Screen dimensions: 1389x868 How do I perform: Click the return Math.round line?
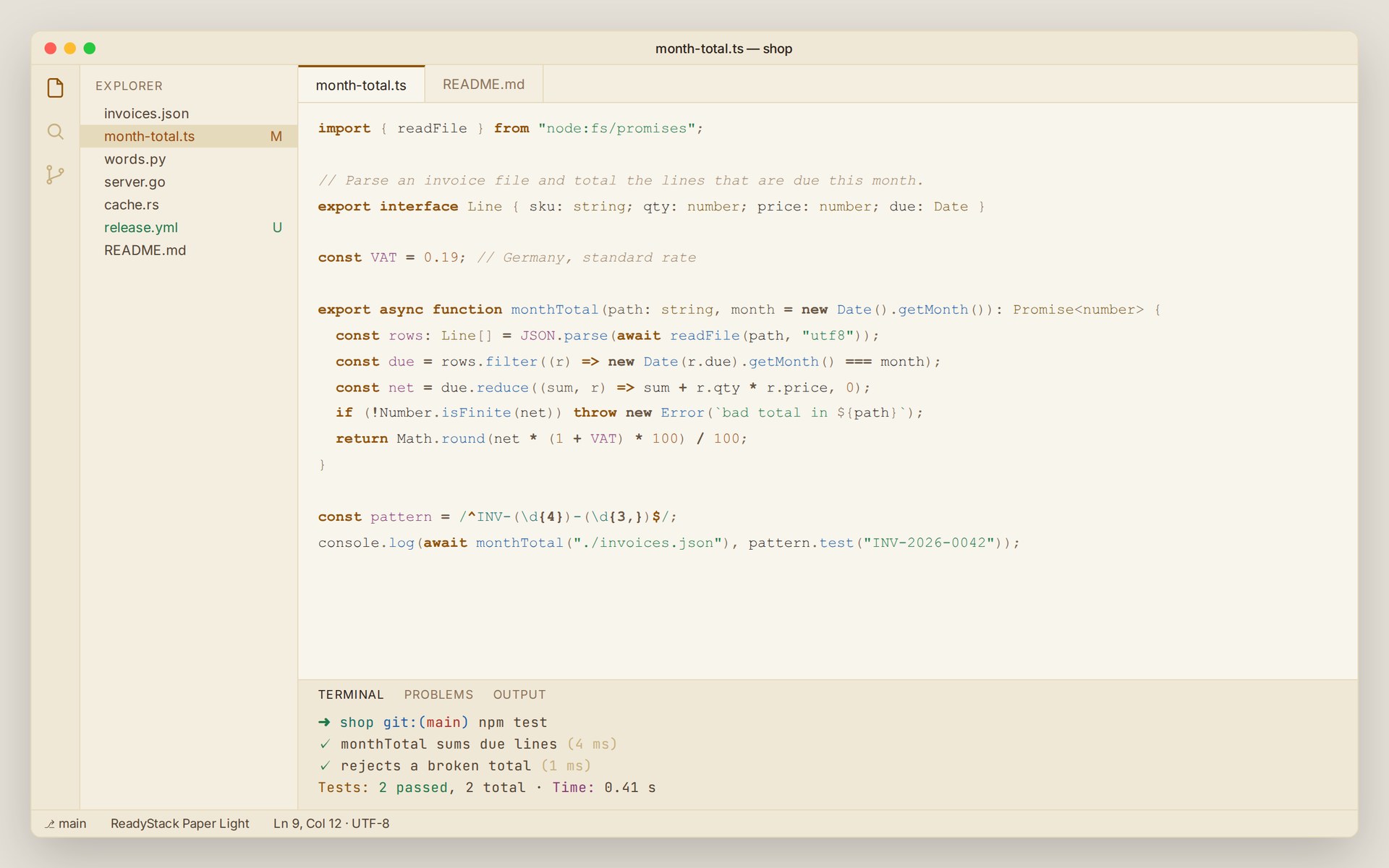pos(541,438)
